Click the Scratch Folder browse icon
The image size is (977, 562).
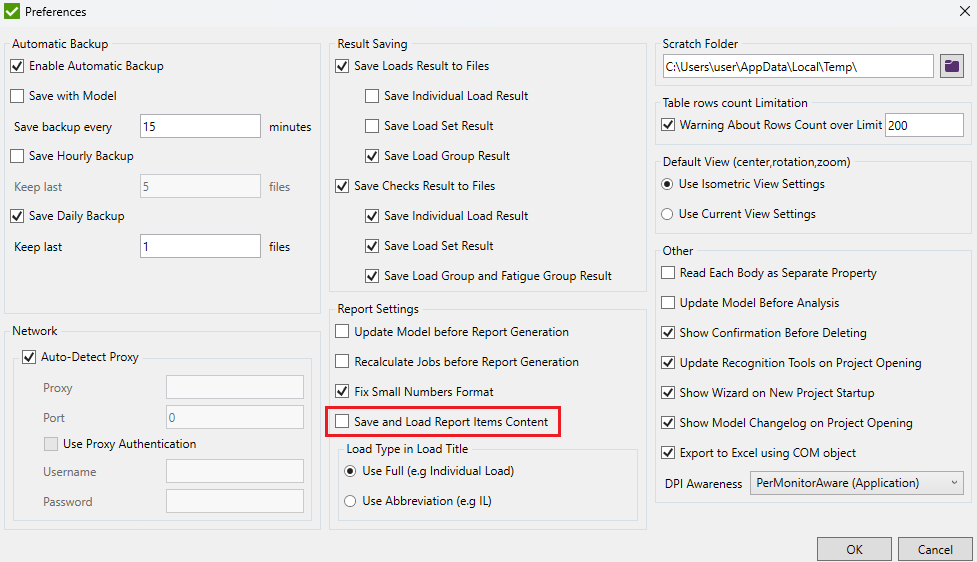click(951, 67)
